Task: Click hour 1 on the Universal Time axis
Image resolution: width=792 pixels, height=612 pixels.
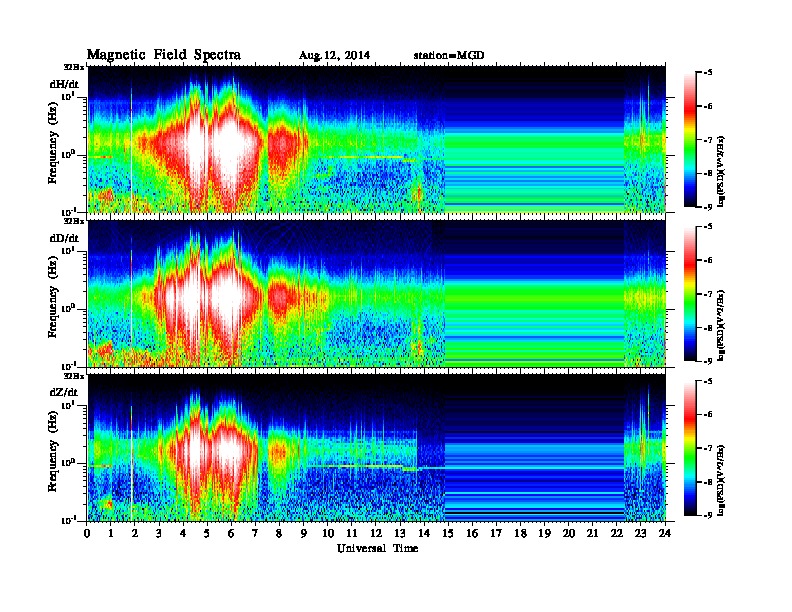Action: 111,533
